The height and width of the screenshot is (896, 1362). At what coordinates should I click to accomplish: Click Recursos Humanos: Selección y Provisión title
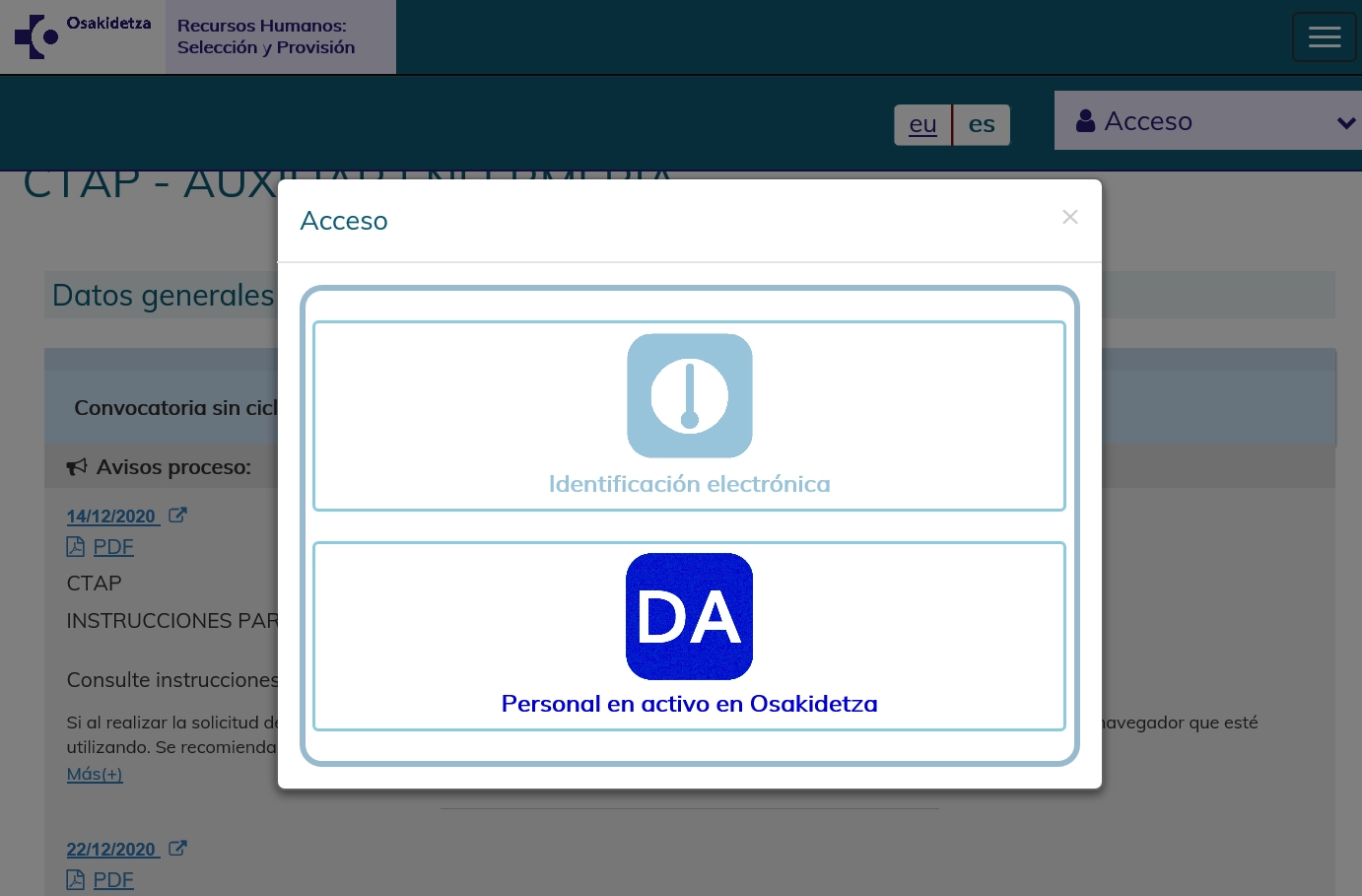[x=266, y=36]
